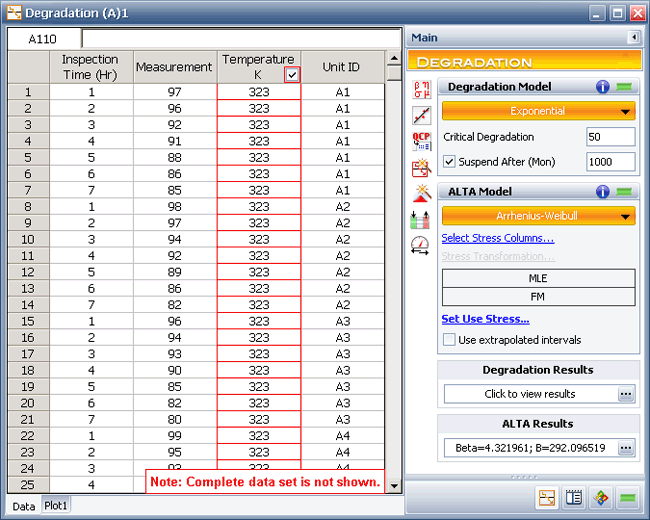The width and height of the screenshot is (650, 520).
Task: Click the Calculate (beta eta) icon
Action: [421, 89]
